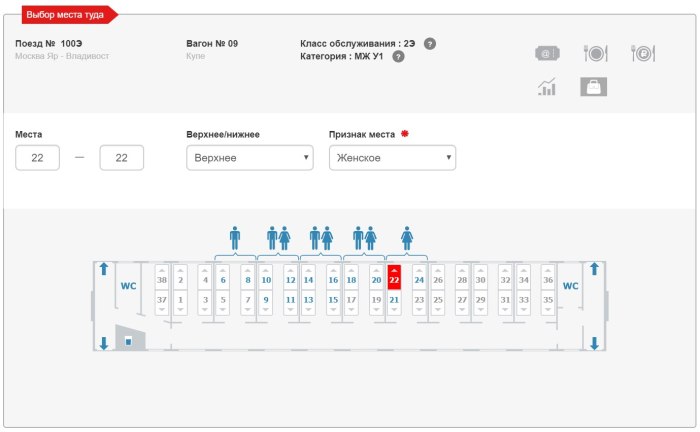This screenshot has height=432, width=700.
Task: Click mixed compartment icon above seats 18-20
Action: click(x=364, y=238)
